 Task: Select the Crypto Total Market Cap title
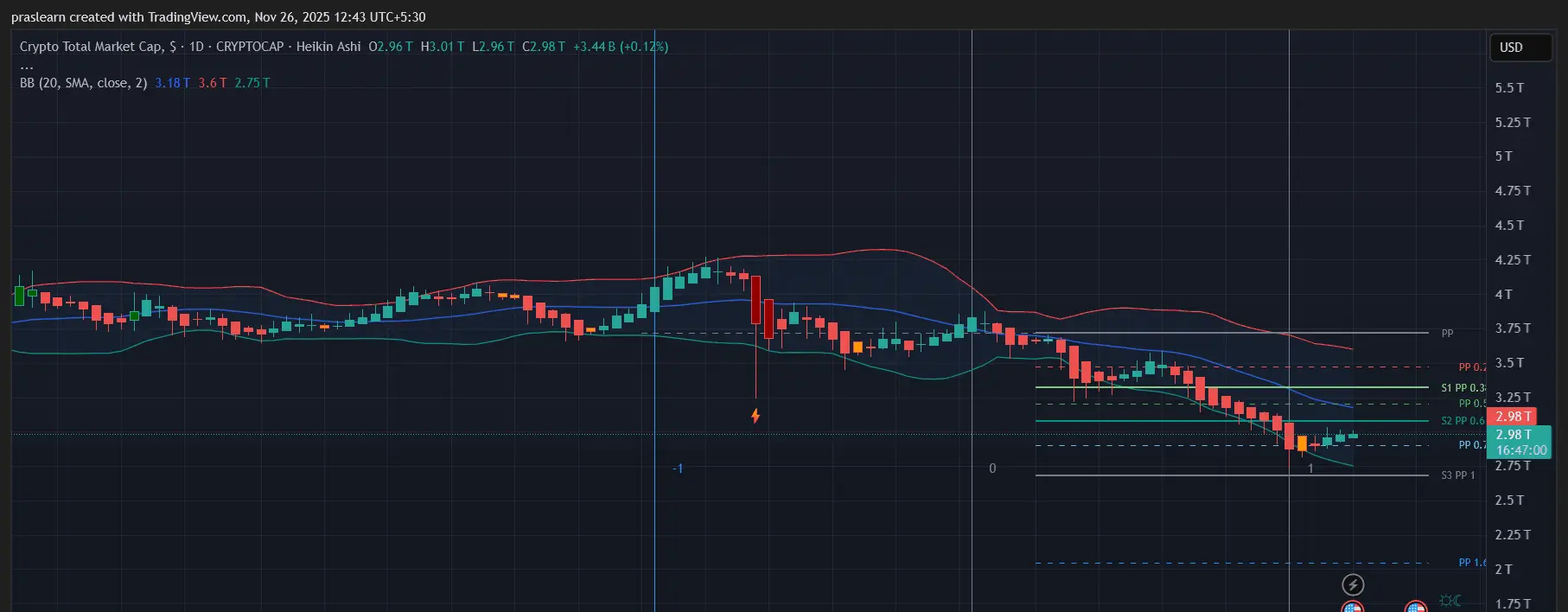[98, 47]
